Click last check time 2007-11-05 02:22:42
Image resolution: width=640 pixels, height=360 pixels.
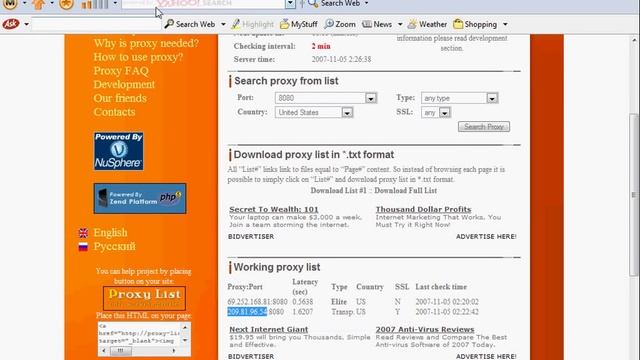point(447,312)
